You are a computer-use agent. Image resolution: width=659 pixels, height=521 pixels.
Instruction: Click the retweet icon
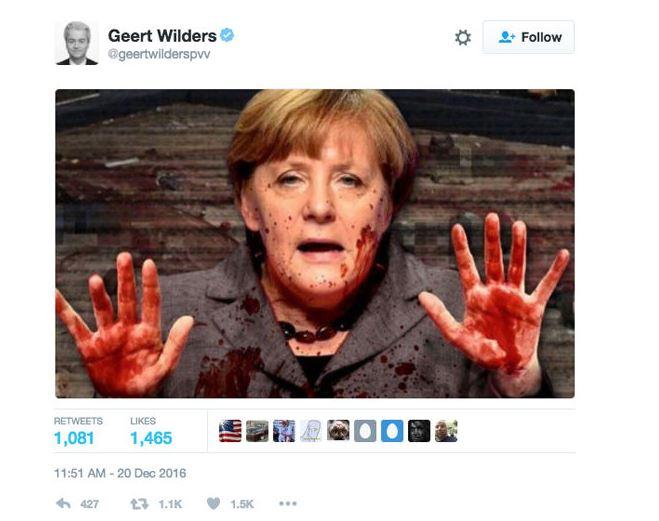coord(139,503)
